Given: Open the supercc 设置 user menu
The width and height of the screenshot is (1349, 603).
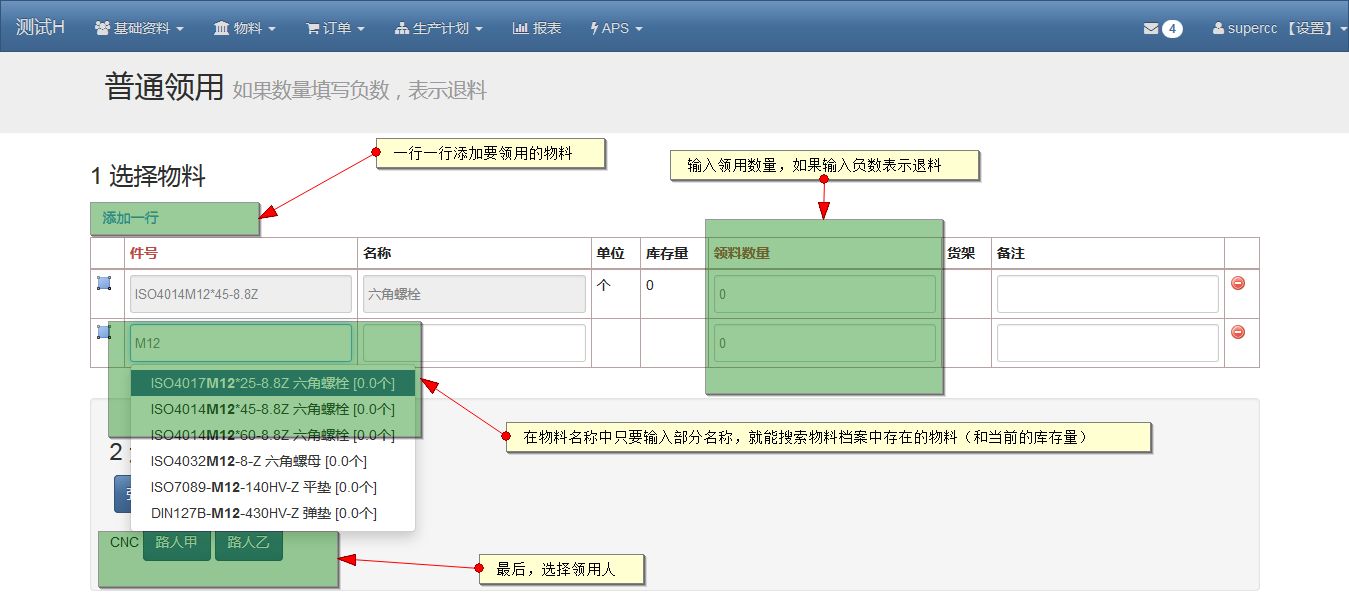Looking at the screenshot, I should (x=1280, y=29).
